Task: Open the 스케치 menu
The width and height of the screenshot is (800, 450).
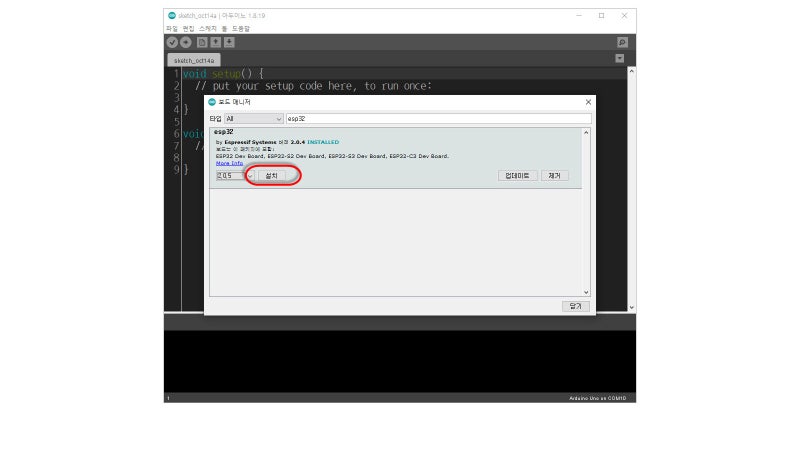Action: pyautogui.click(x=208, y=29)
